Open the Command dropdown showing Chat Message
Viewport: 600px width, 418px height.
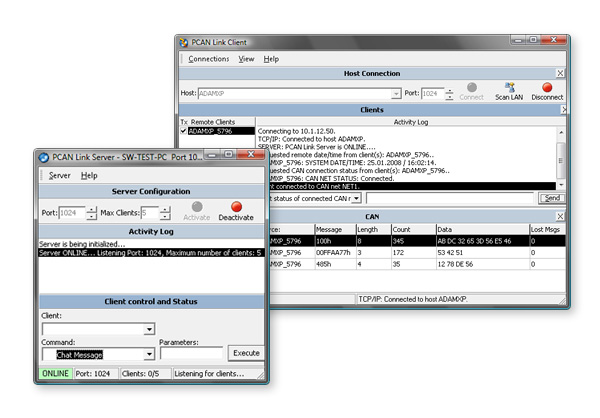pos(149,354)
